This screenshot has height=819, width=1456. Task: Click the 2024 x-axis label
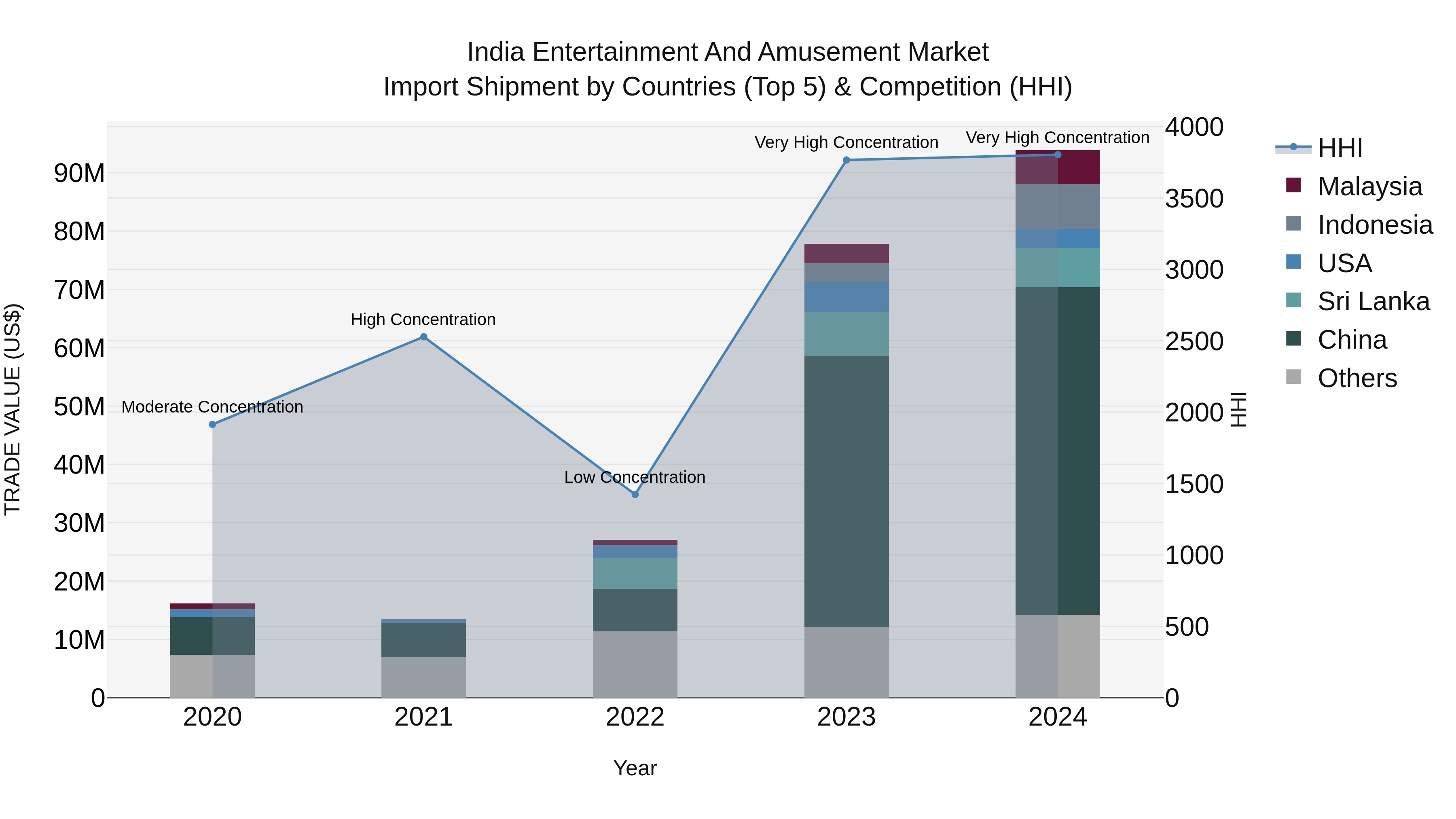coord(1058,717)
